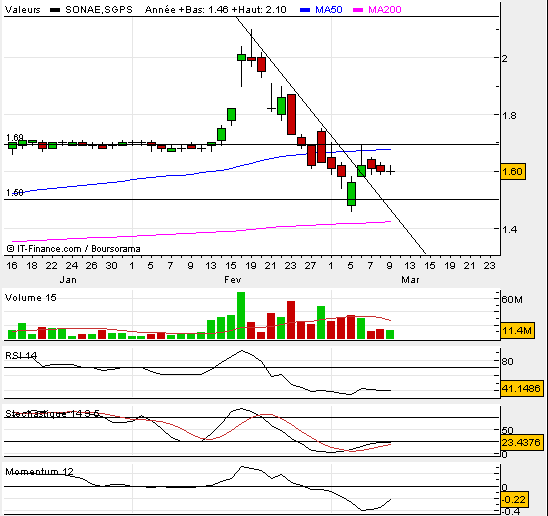Select the MA50 legend label

tap(329, 10)
